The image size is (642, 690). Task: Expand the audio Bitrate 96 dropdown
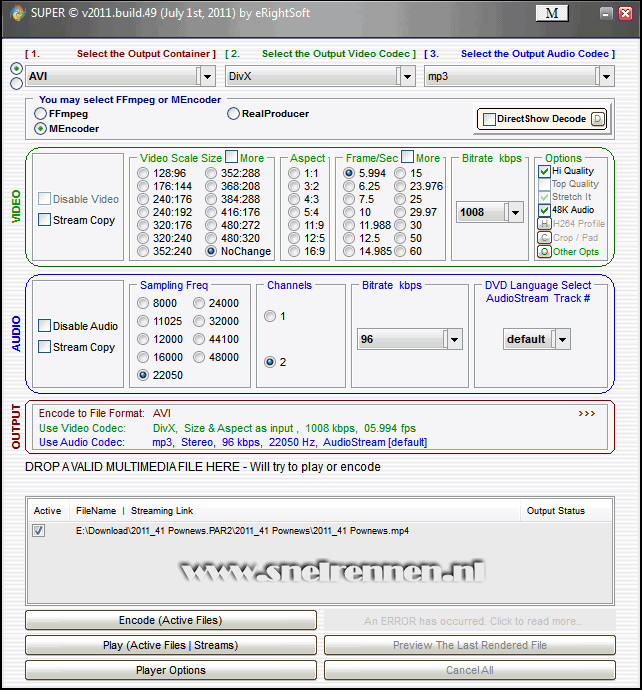coord(455,339)
